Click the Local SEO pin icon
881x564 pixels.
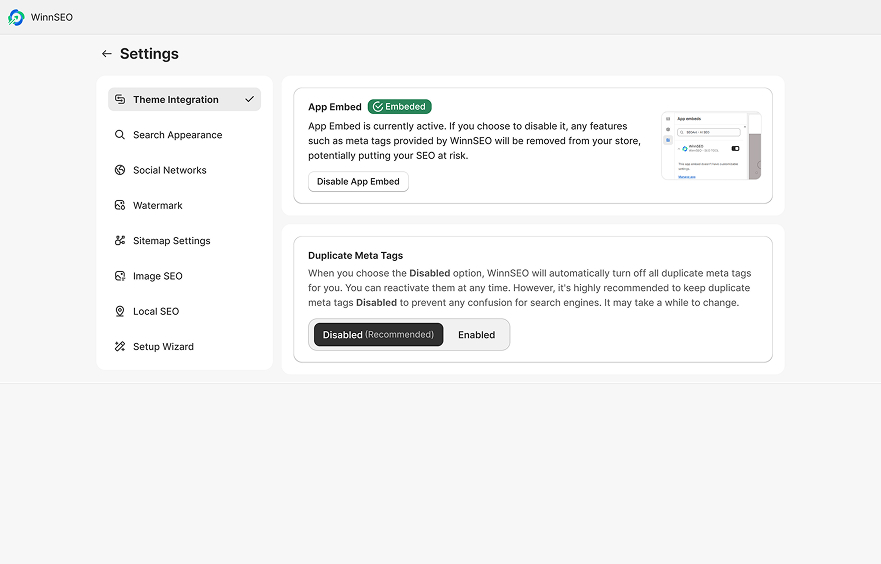[x=120, y=311]
